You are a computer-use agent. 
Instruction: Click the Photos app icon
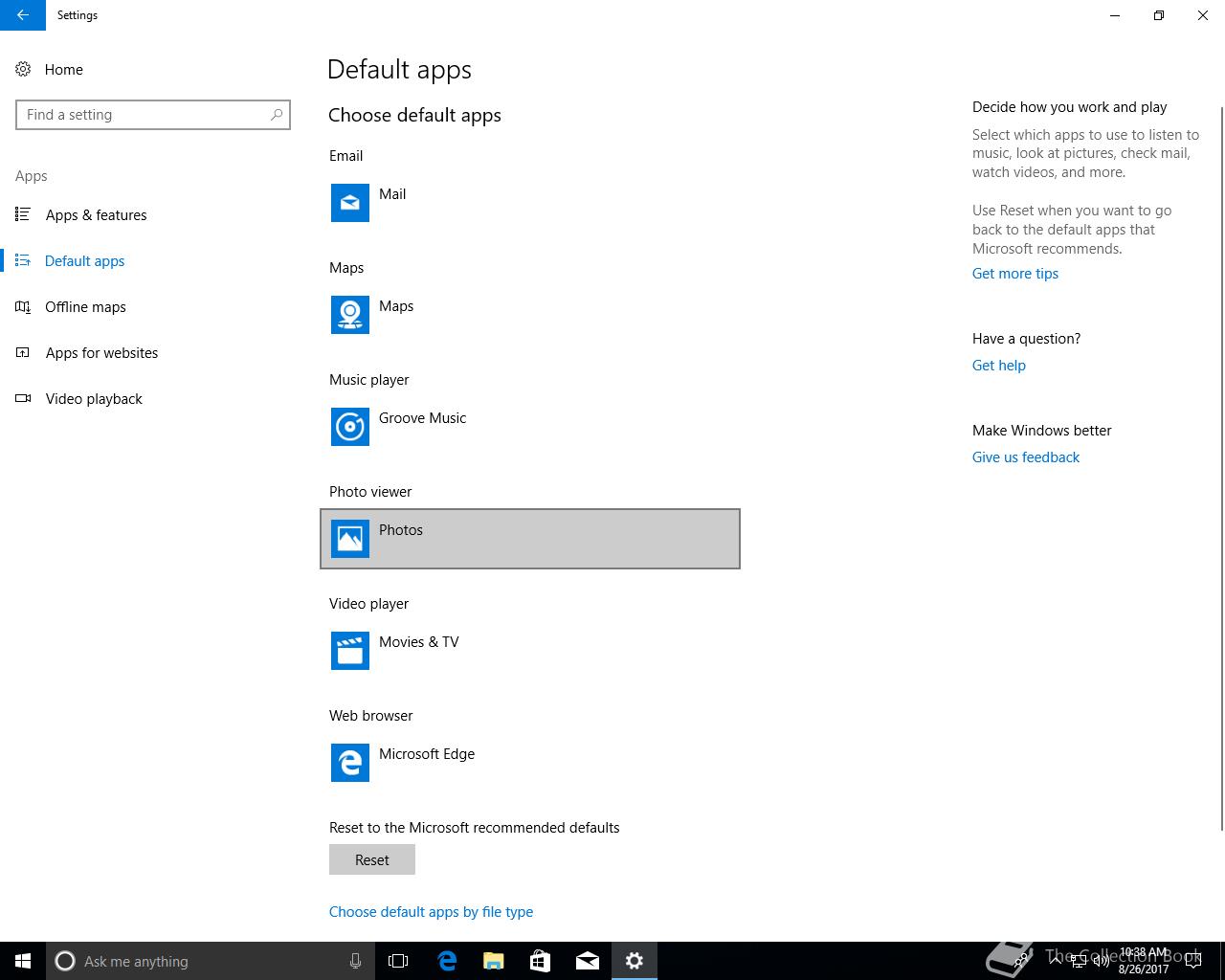pyautogui.click(x=350, y=539)
